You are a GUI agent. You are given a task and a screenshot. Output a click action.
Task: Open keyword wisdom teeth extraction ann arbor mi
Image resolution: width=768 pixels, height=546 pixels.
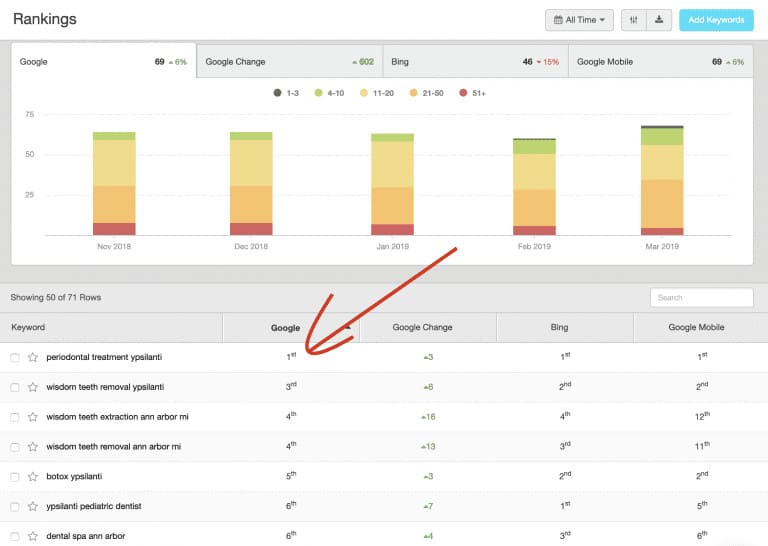tap(117, 417)
